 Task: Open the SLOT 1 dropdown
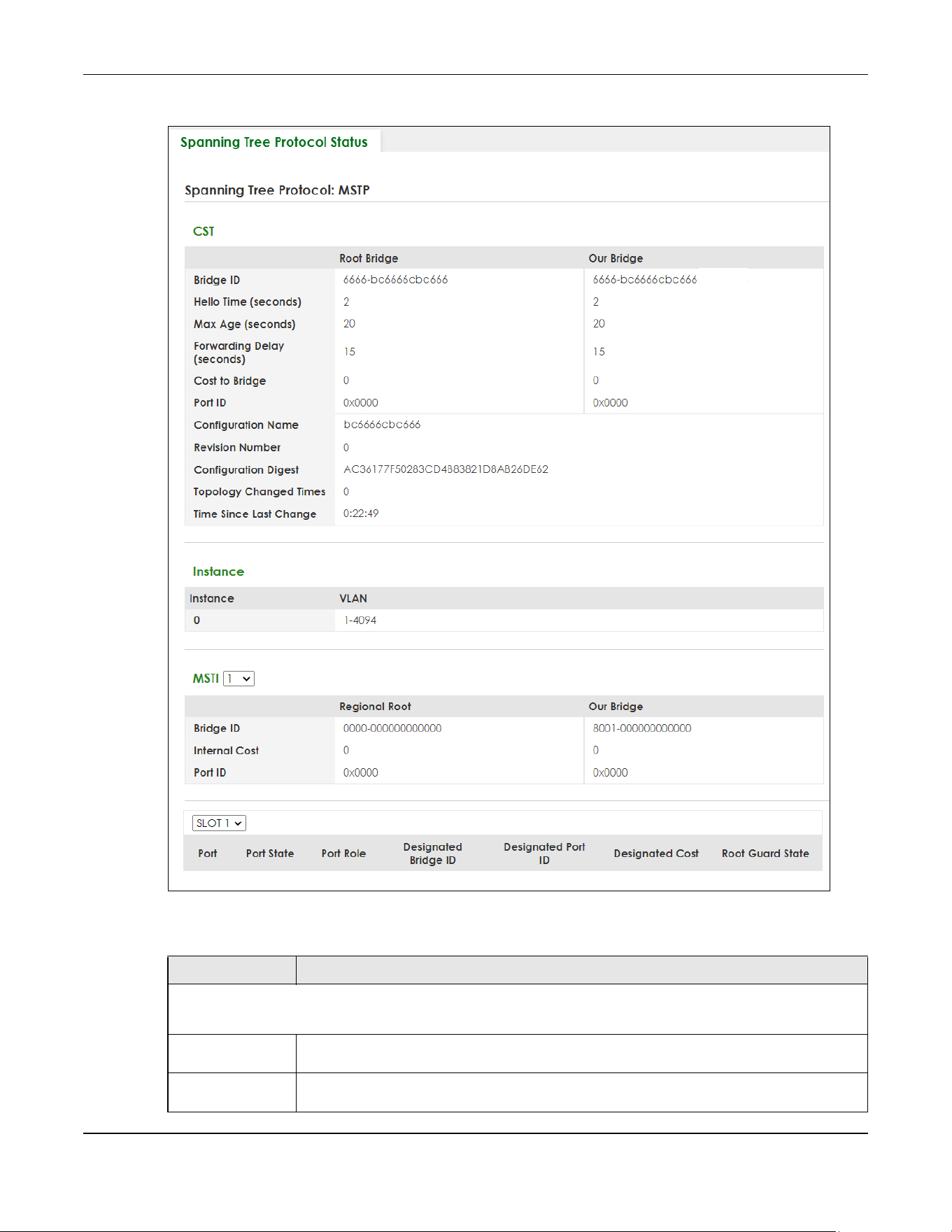point(219,823)
